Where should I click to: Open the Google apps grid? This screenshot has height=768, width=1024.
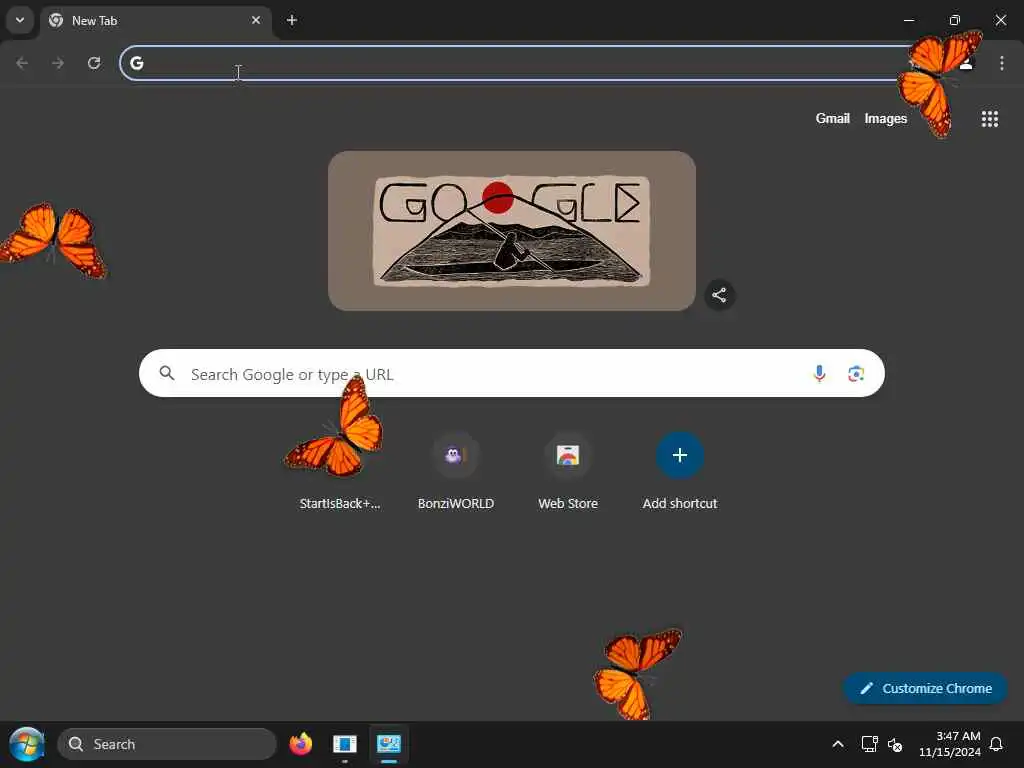[989, 118]
